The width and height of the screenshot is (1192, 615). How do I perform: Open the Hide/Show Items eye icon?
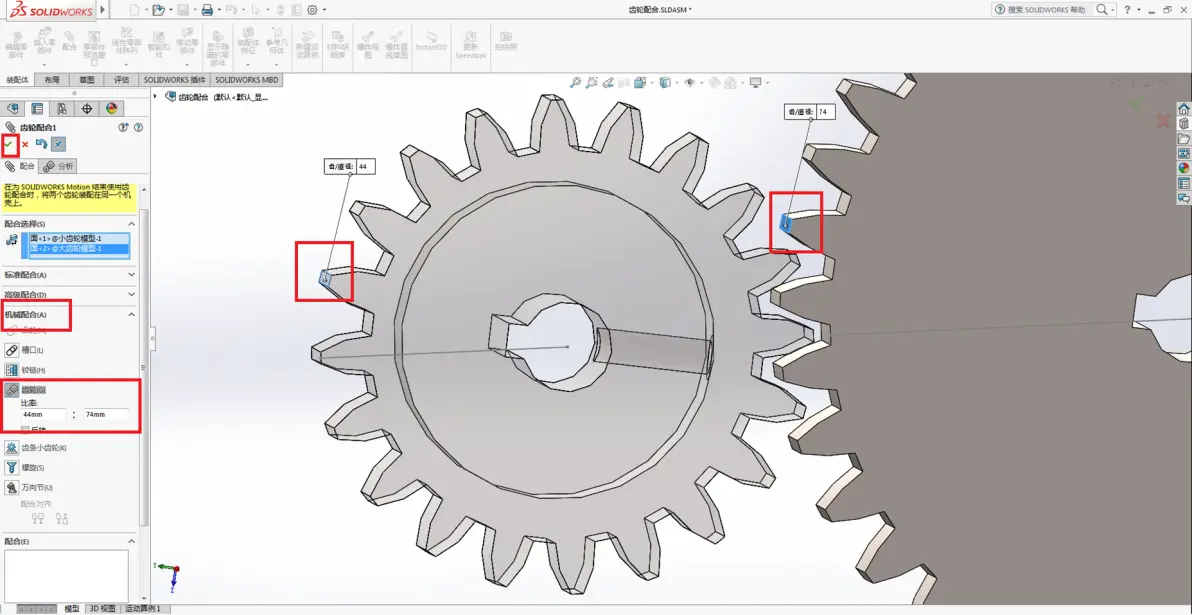(x=690, y=82)
